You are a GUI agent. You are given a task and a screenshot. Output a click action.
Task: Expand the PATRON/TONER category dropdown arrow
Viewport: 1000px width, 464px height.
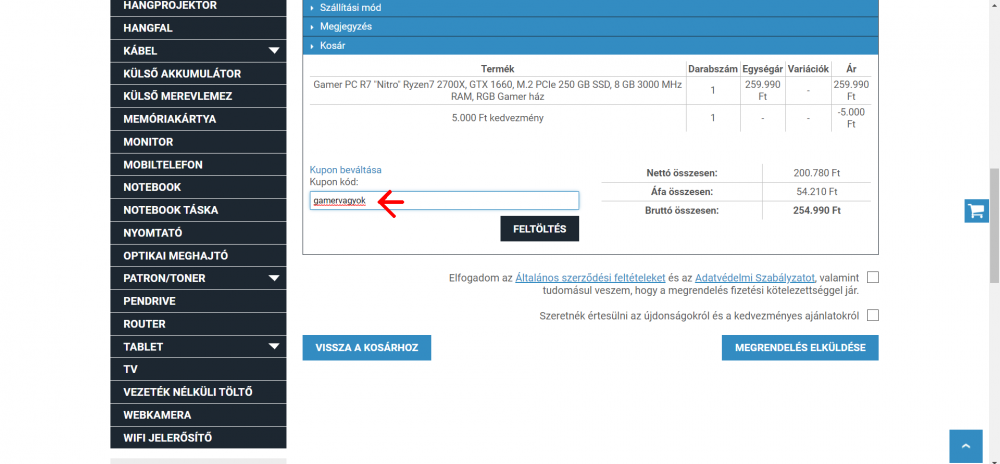(274, 278)
